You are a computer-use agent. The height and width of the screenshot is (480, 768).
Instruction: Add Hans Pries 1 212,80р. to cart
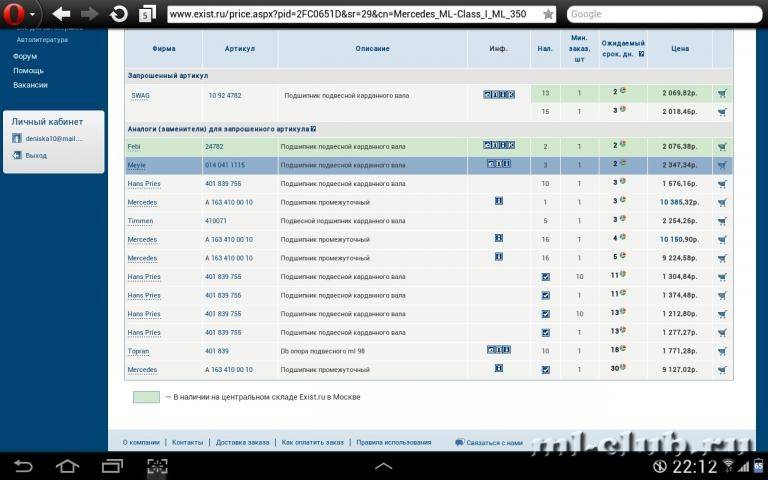[x=722, y=314]
